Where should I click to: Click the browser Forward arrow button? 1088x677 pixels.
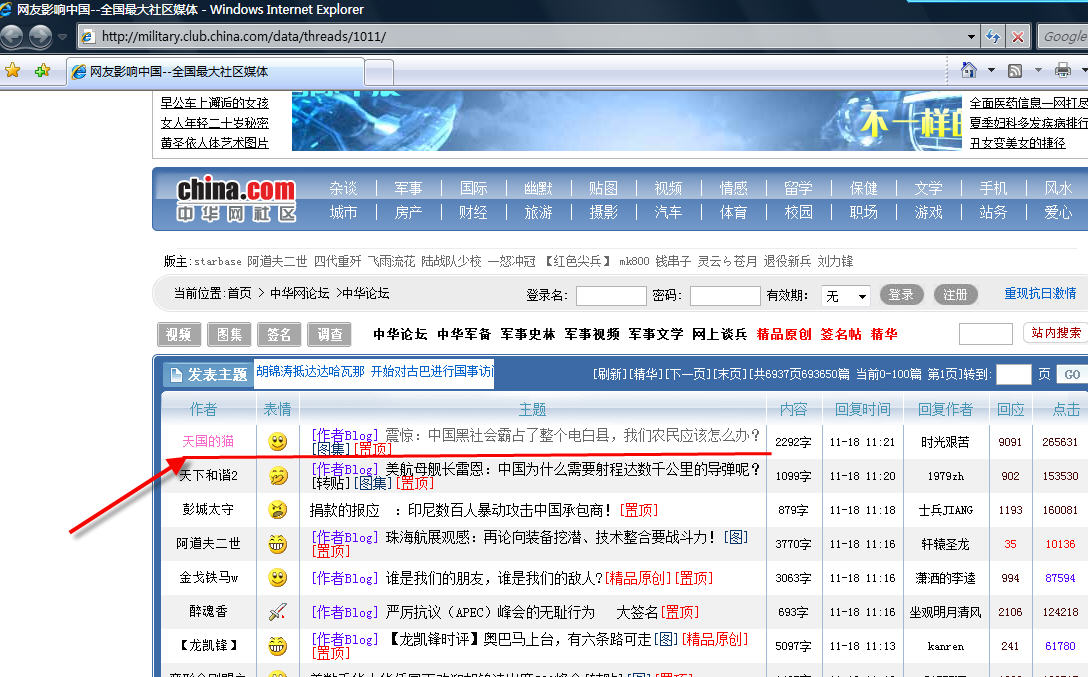point(40,37)
